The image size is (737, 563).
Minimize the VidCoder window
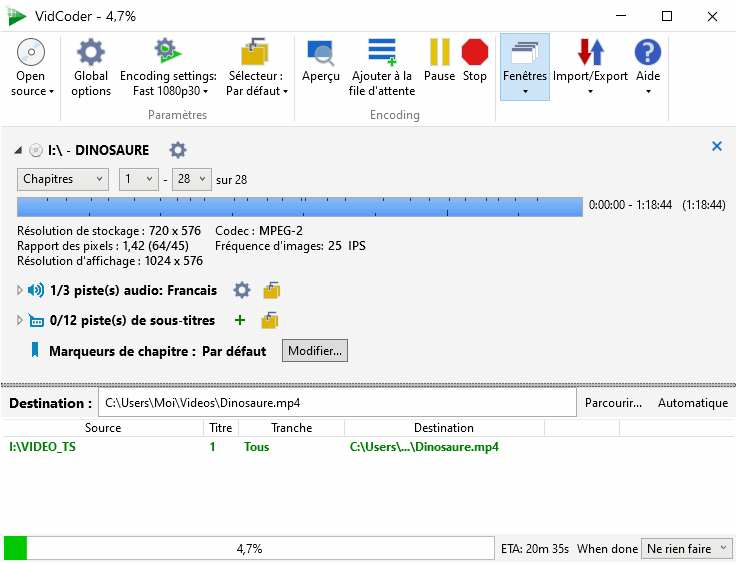621,16
